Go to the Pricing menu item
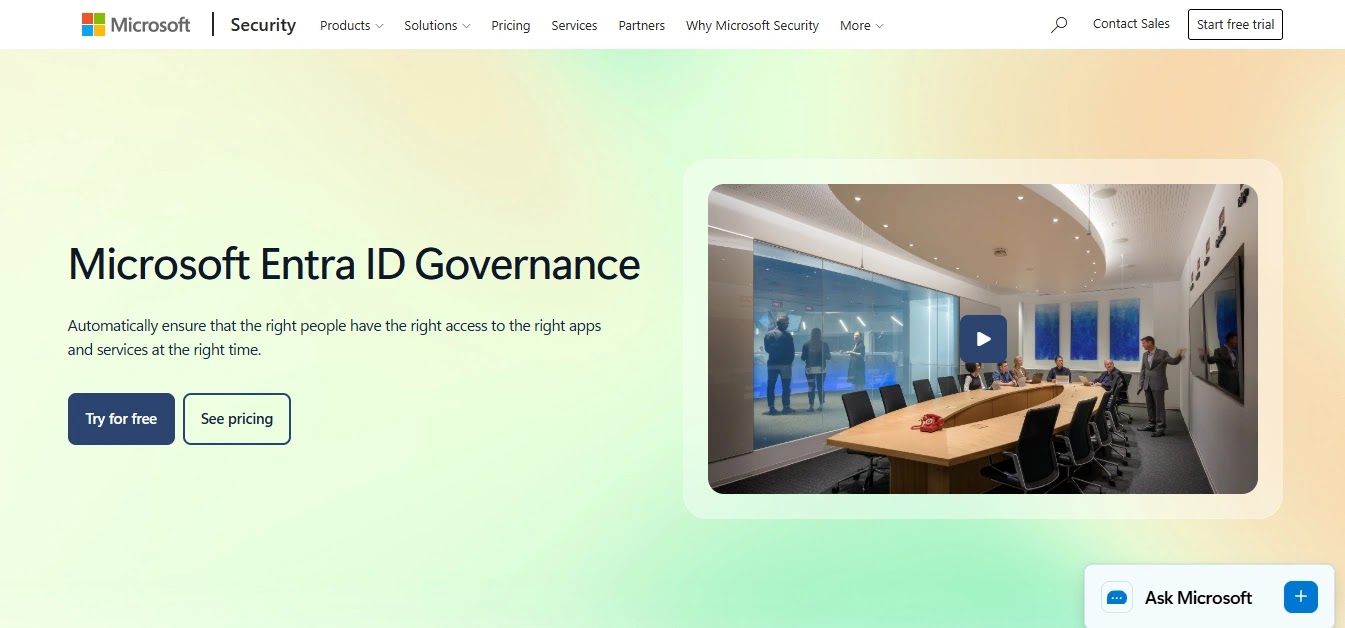The width and height of the screenshot is (1345, 628). pos(511,25)
